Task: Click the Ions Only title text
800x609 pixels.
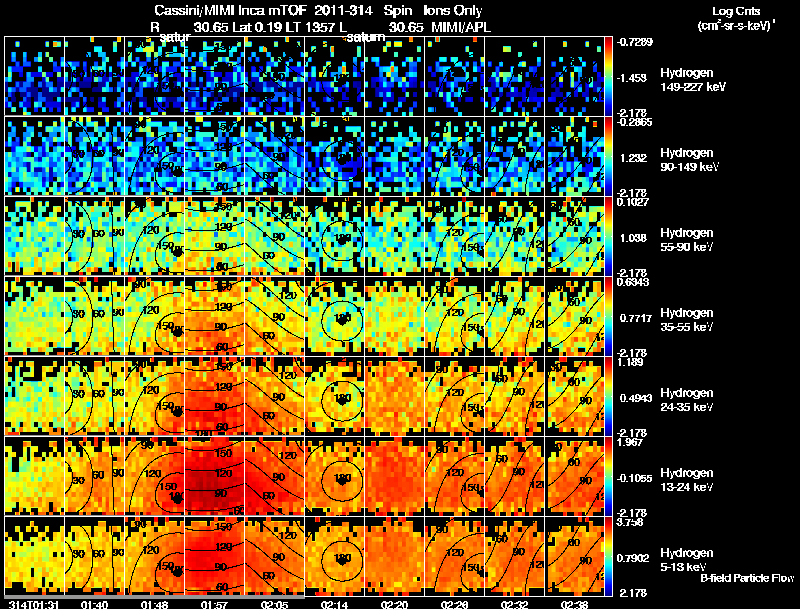Action: (x=452, y=10)
